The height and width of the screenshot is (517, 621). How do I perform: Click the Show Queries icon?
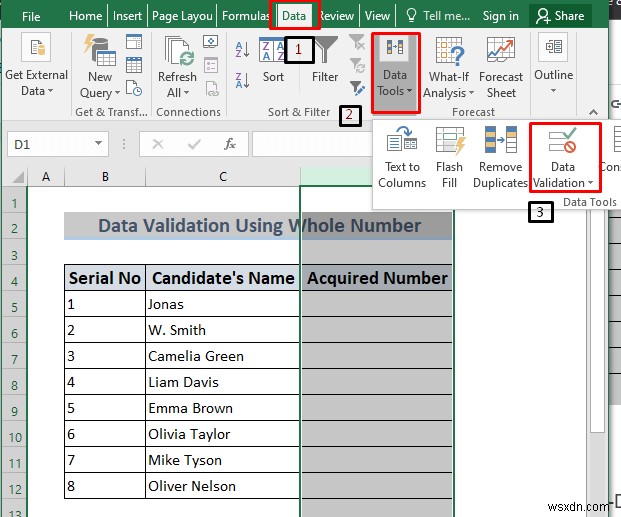point(134,42)
